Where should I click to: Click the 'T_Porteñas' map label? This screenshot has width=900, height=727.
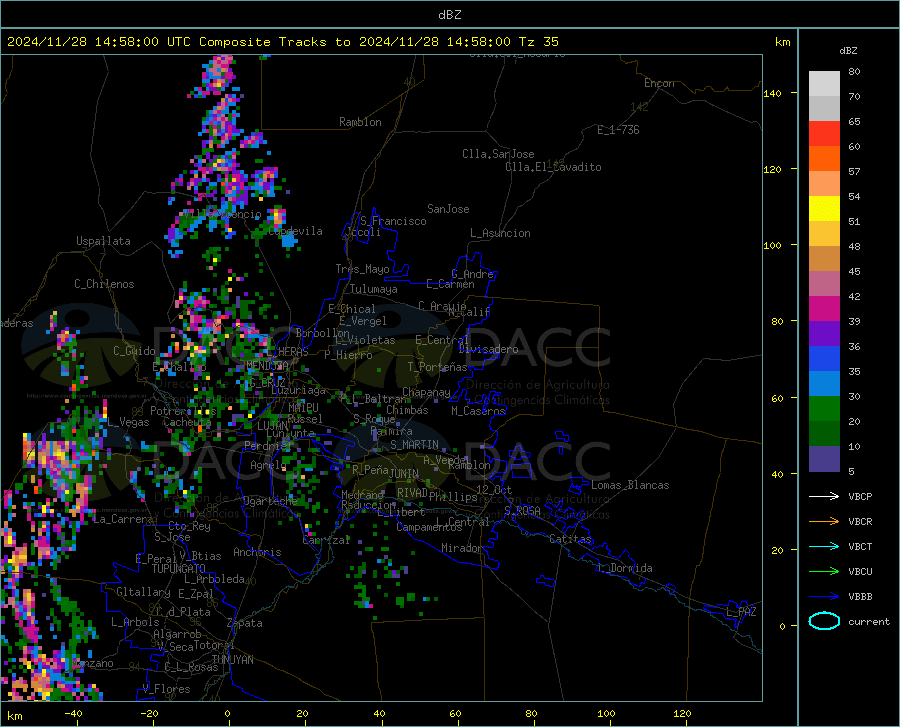coord(437,367)
